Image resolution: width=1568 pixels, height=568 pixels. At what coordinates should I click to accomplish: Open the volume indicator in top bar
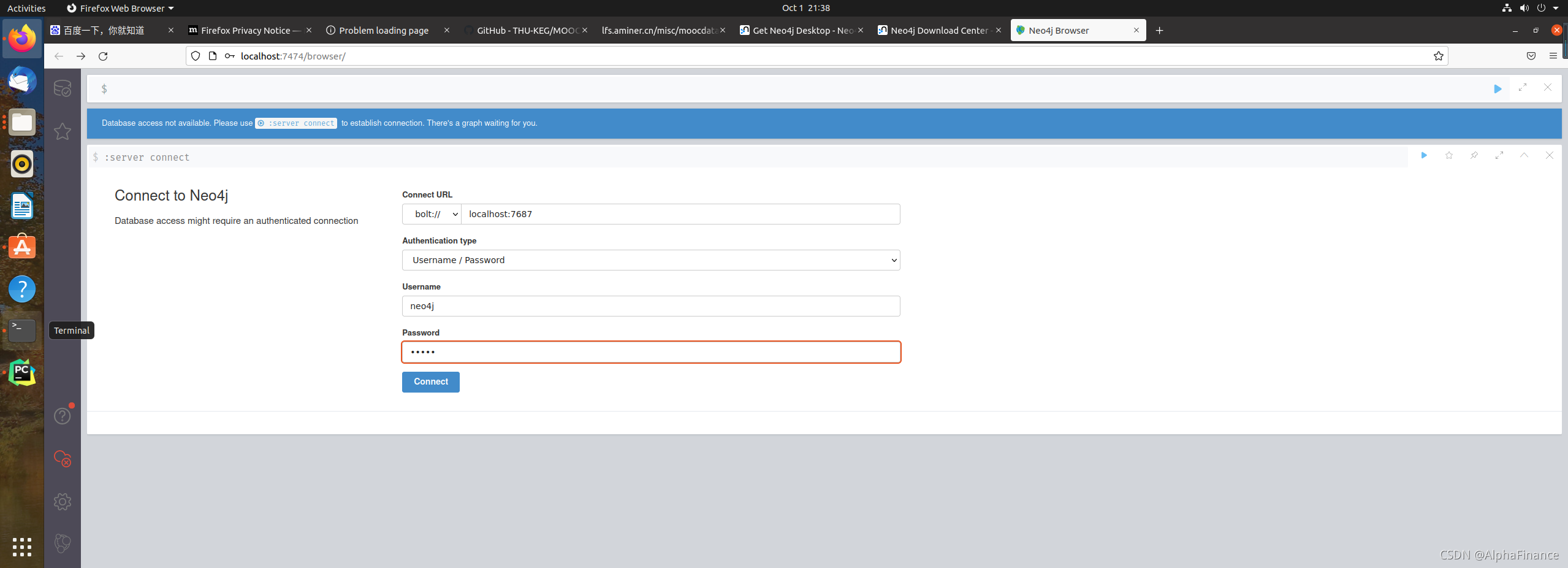(x=1524, y=8)
